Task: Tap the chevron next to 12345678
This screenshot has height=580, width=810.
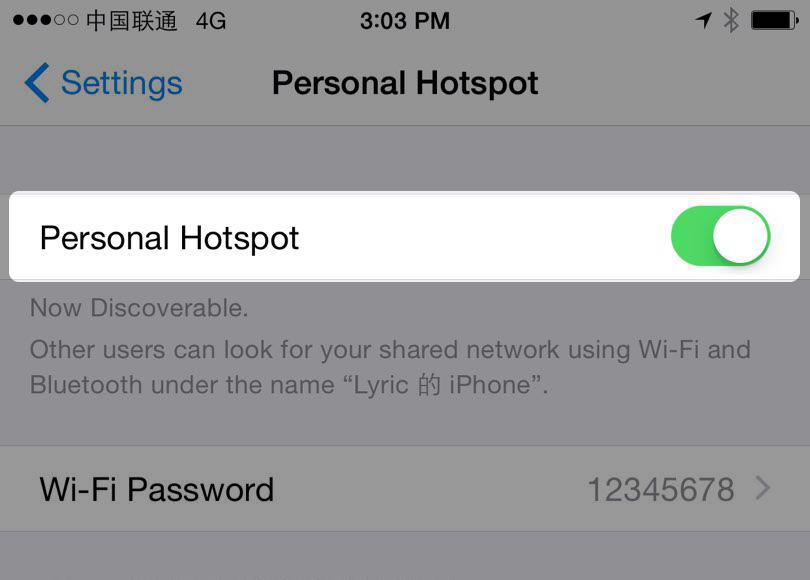Action: [x=762, y=488]
